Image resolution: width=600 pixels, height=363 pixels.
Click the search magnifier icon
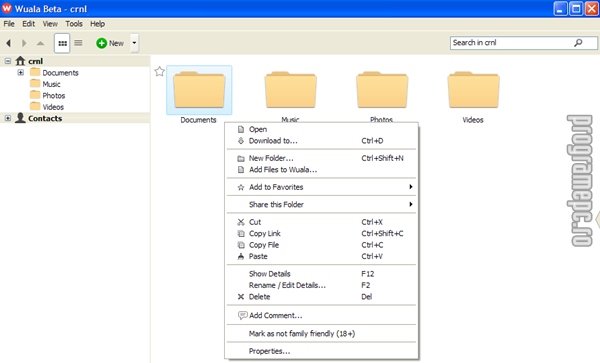[x=578, y=43]
